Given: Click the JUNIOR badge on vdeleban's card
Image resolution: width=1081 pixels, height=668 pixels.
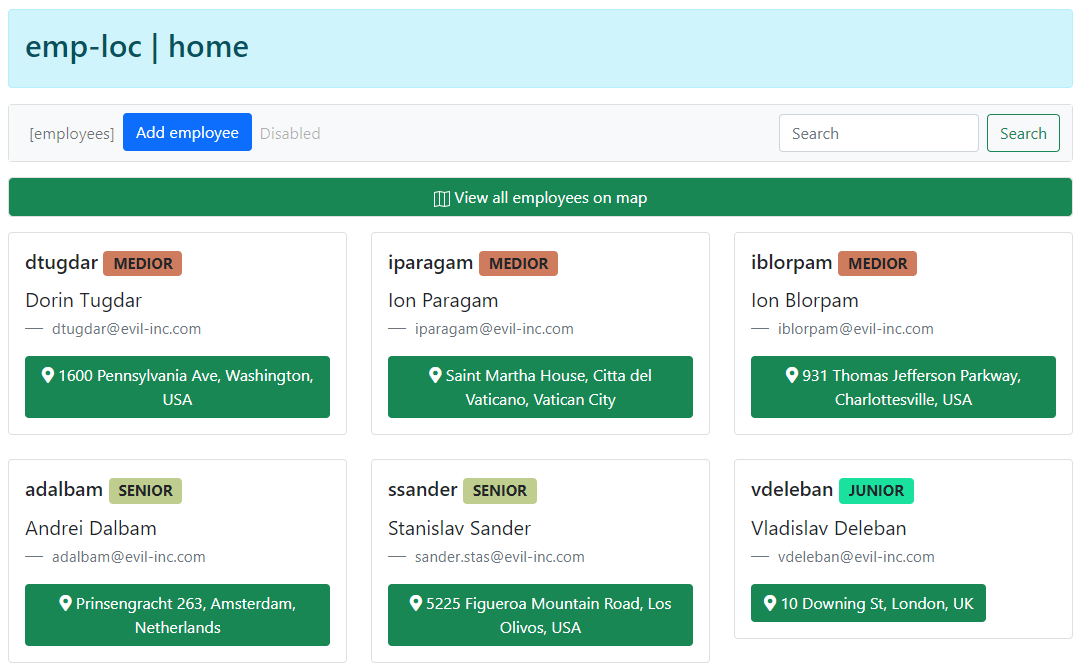Looking at the screenshot, I should tap(876, 491).
